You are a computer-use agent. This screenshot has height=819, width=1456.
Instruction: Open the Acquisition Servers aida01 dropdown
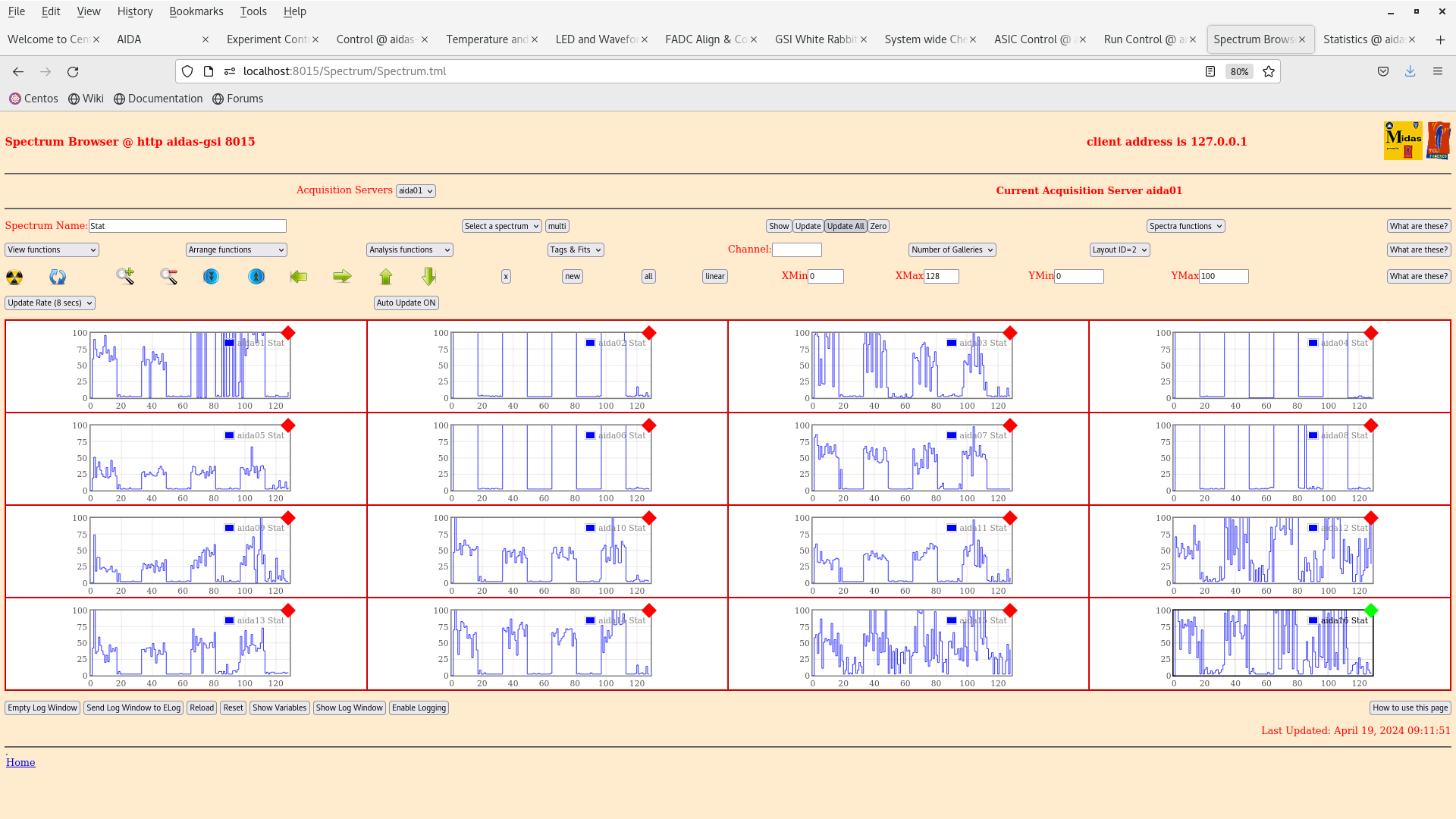tap(416, 191)
